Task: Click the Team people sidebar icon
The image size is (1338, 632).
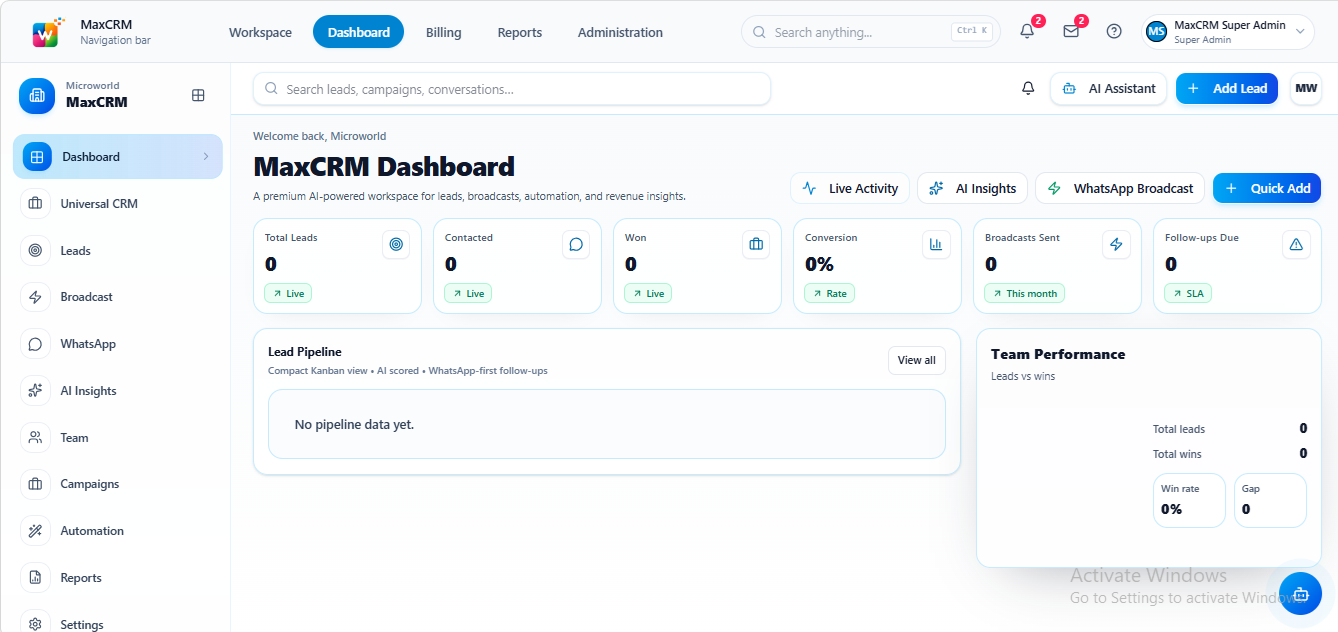Action: coord(35,437)
